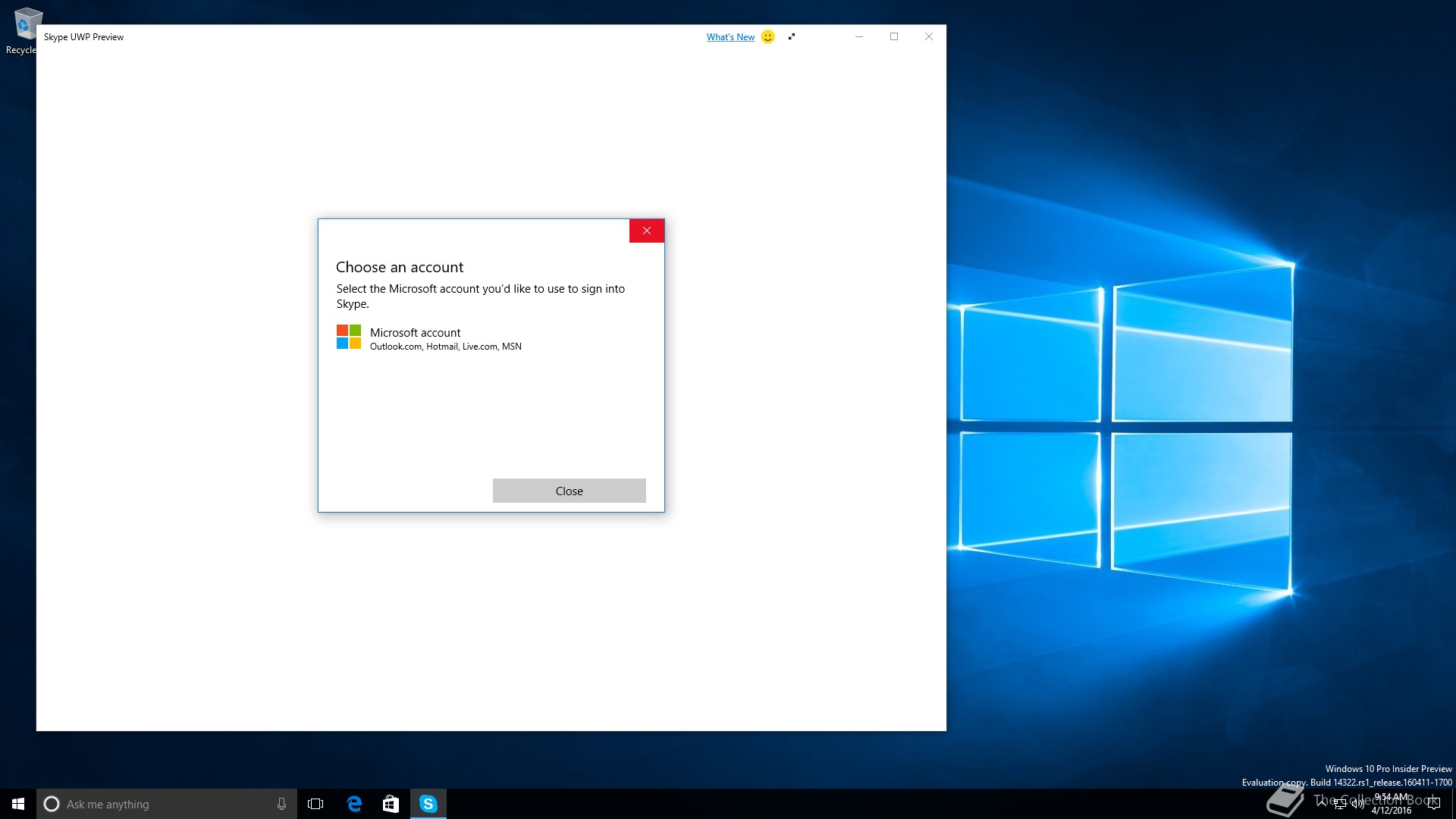Click the Skype icon on the taskbar
Image resolution: width=1456 pixels, height=819 pixels.
(x=428, y=804)
